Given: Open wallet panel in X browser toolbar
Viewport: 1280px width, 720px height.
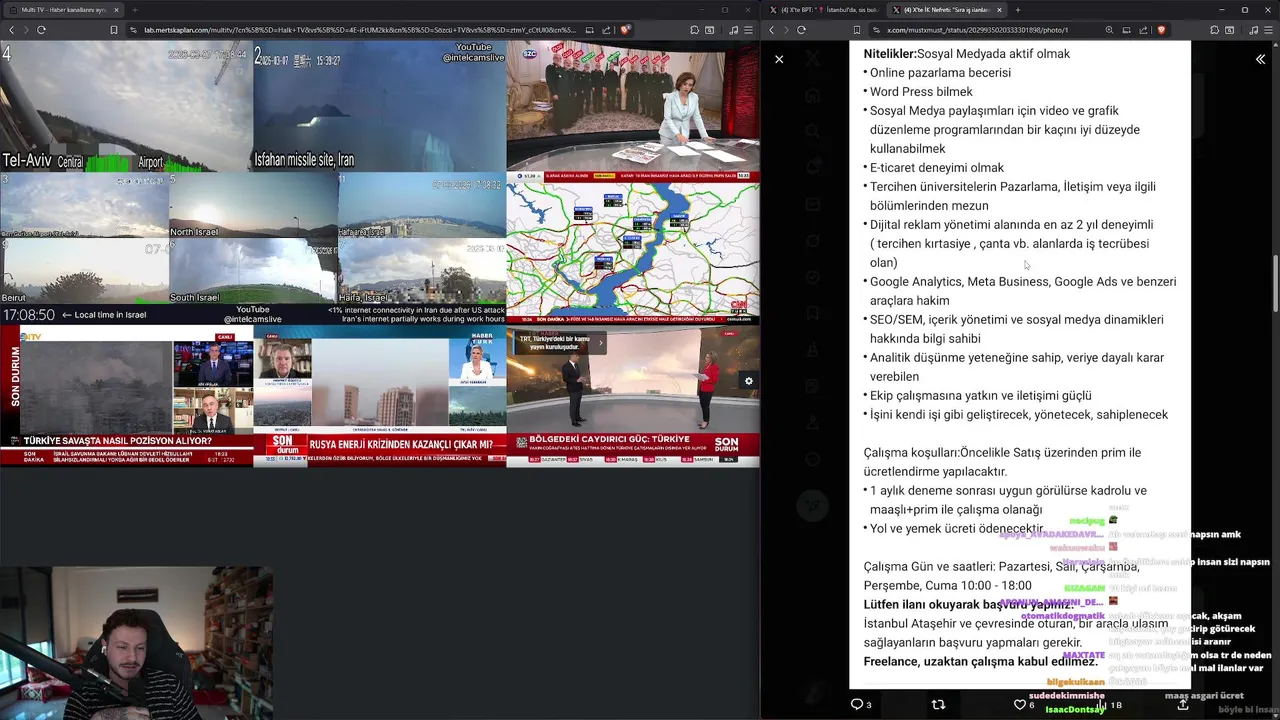Looking at the screenshot, I should [1229, 30].
